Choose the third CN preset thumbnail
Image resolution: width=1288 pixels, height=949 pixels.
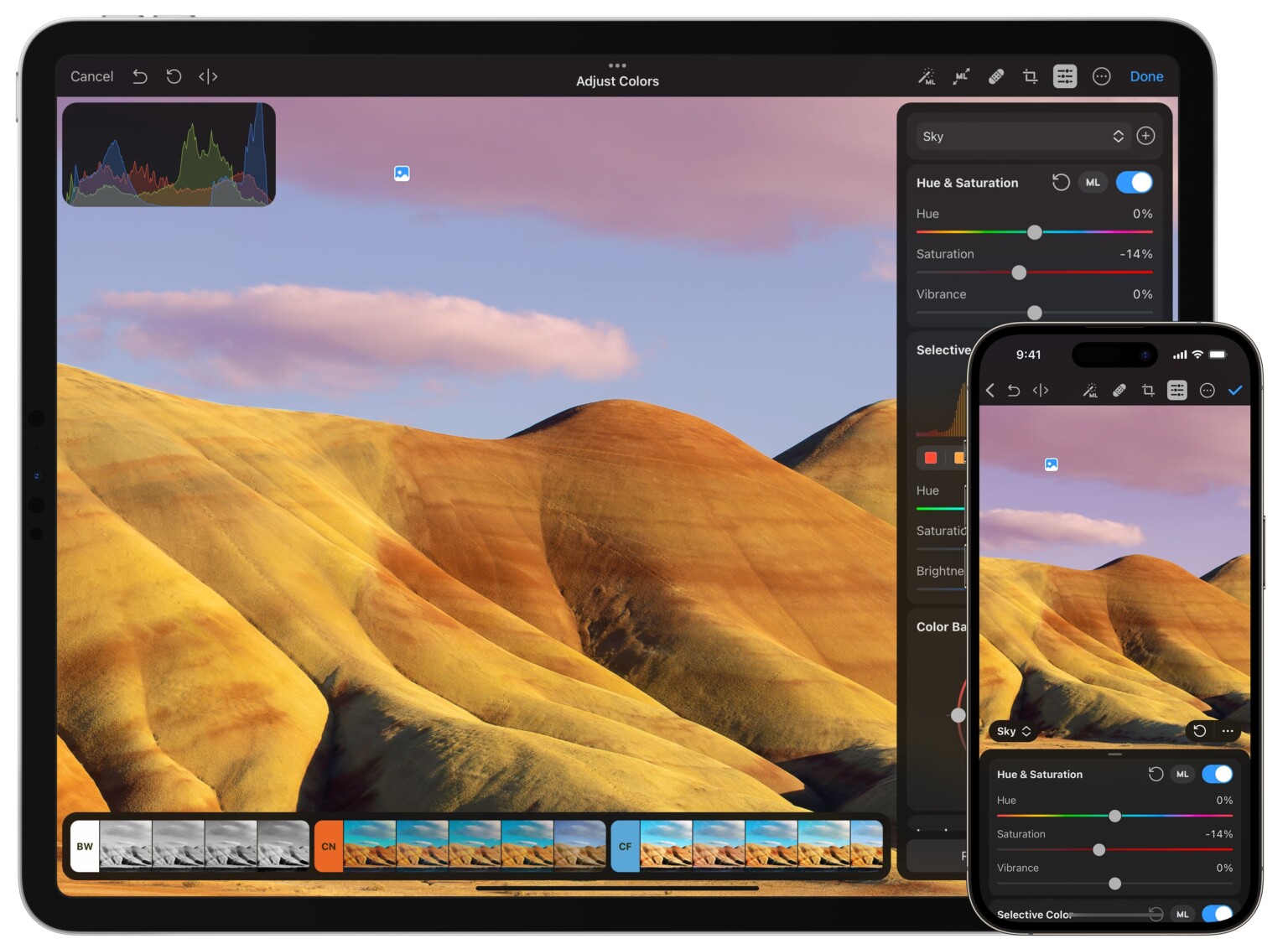click(x=475, y=846)
